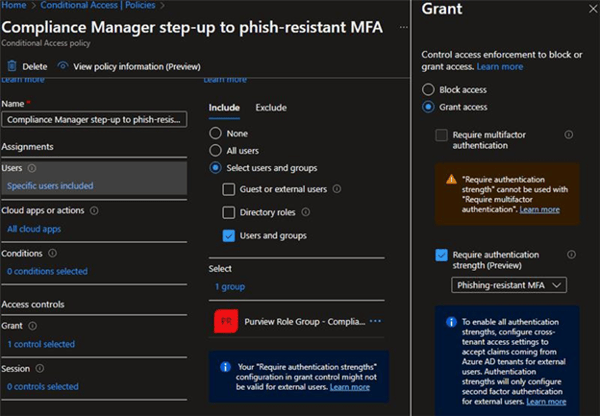Click info icon next to Cloud apps or actions
Image resolution: width=600 pixels, height=416 pixels.
pyautogui.click(x=94, y=210)
